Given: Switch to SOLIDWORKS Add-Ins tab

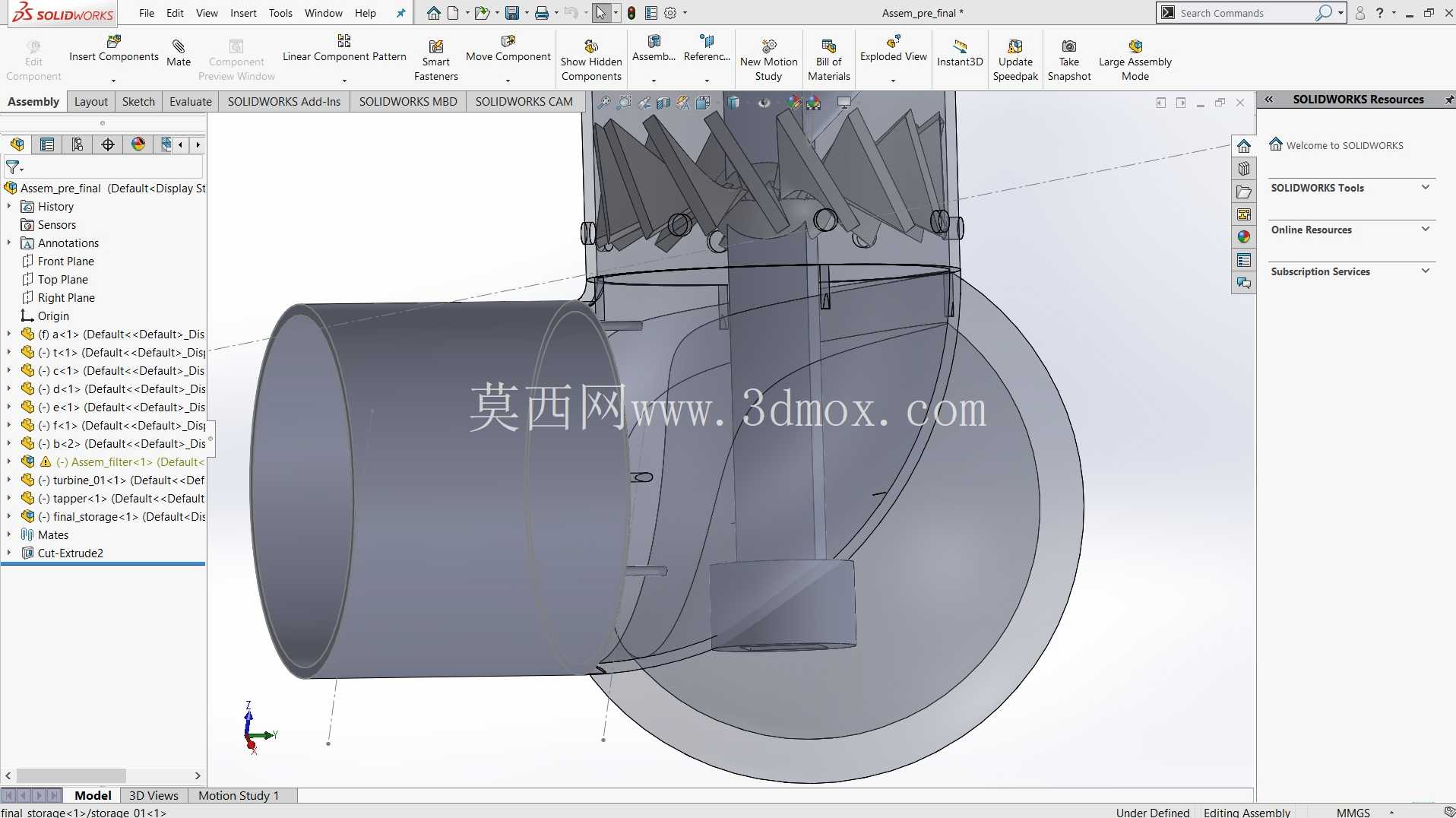Looking at the screenshot, I should coord(284,102).
